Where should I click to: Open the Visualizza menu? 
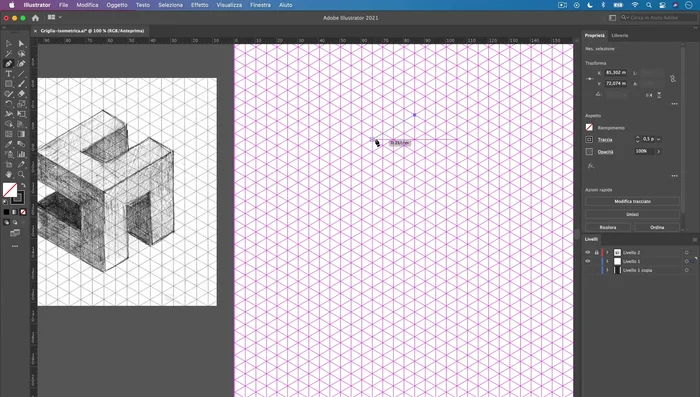(x=229, y=5)
